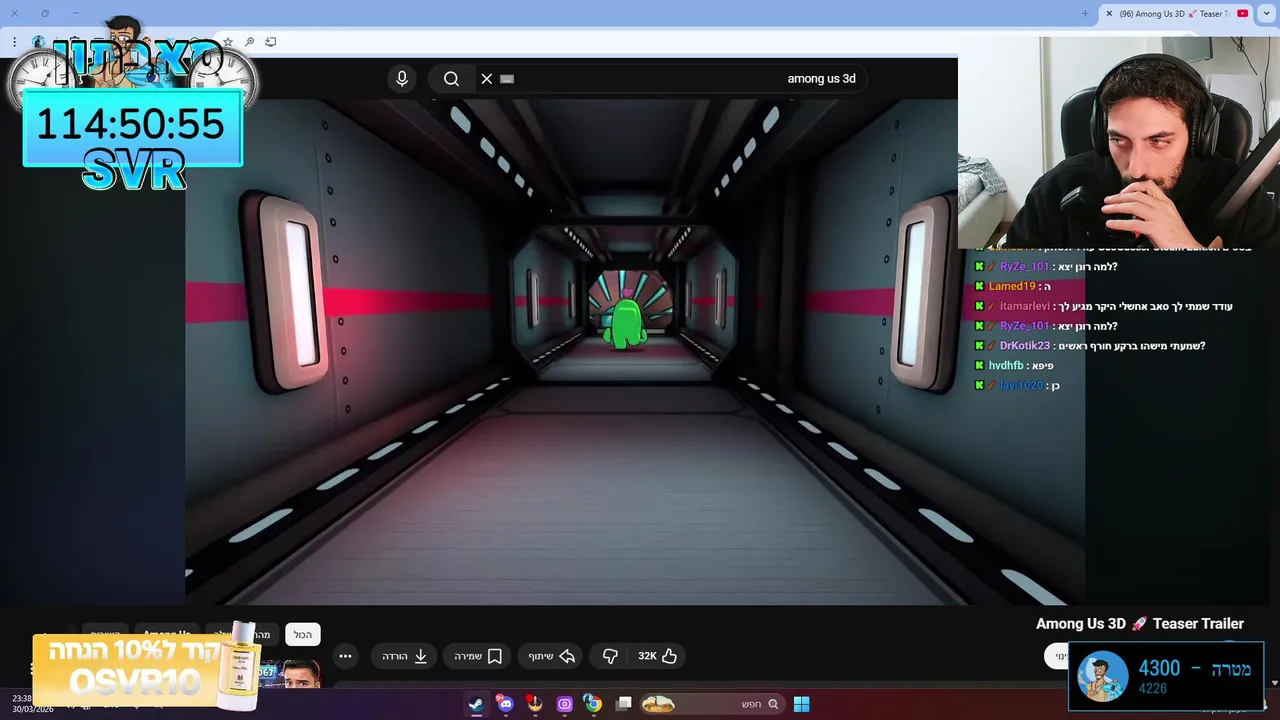Activate YouTube voice search microphone
The height and width of the screenshot is (720, 1280).
click(x=402, y=79)
